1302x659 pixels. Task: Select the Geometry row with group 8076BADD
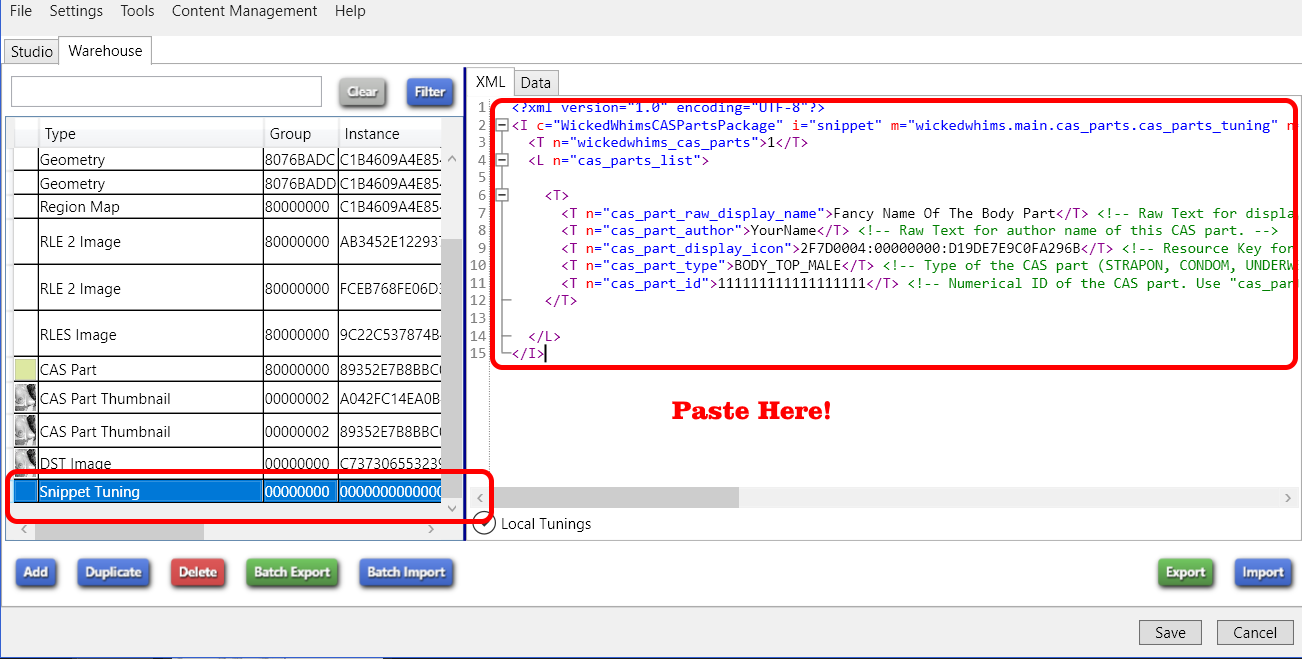(227, 183)
